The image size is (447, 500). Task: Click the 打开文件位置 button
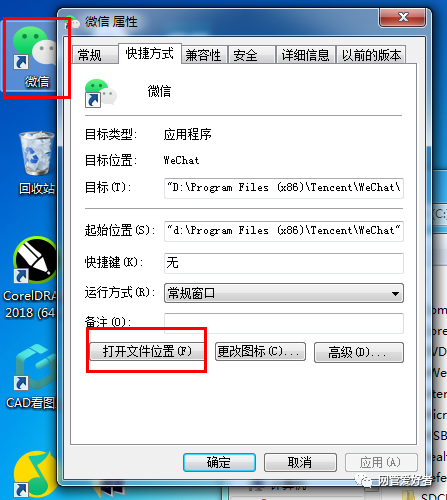[x=147, y=351]
